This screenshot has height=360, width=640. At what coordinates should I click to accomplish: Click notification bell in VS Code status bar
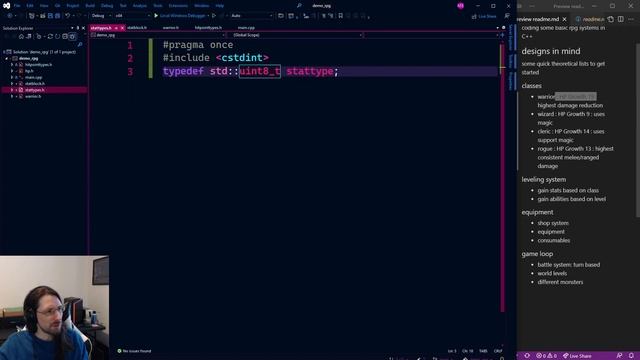[x=631, y=356]
